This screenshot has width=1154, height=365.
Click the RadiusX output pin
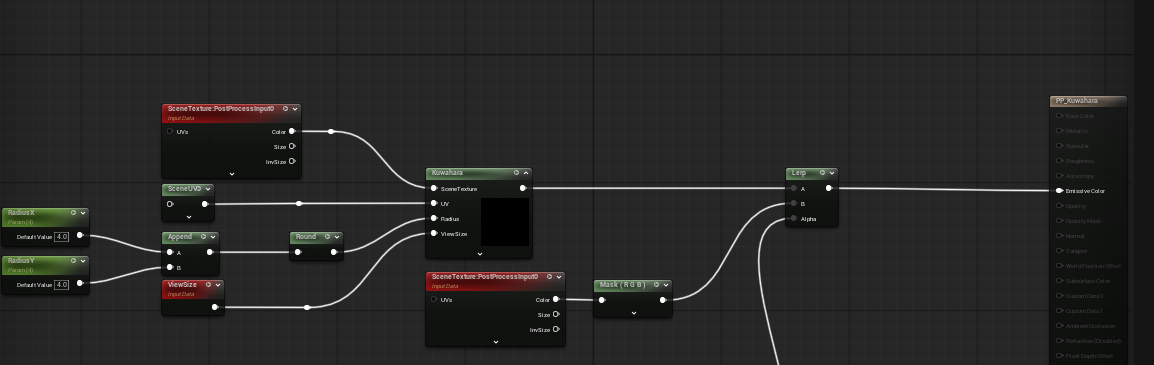coord(79,236)
